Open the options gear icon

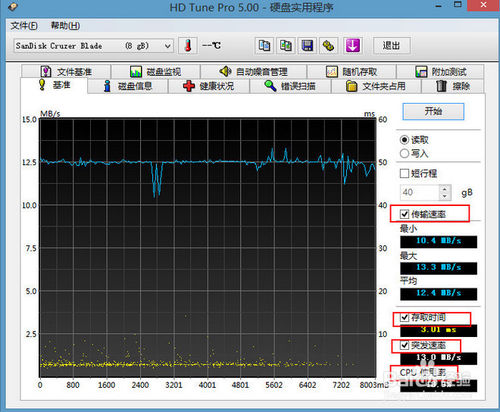(328, 45)
